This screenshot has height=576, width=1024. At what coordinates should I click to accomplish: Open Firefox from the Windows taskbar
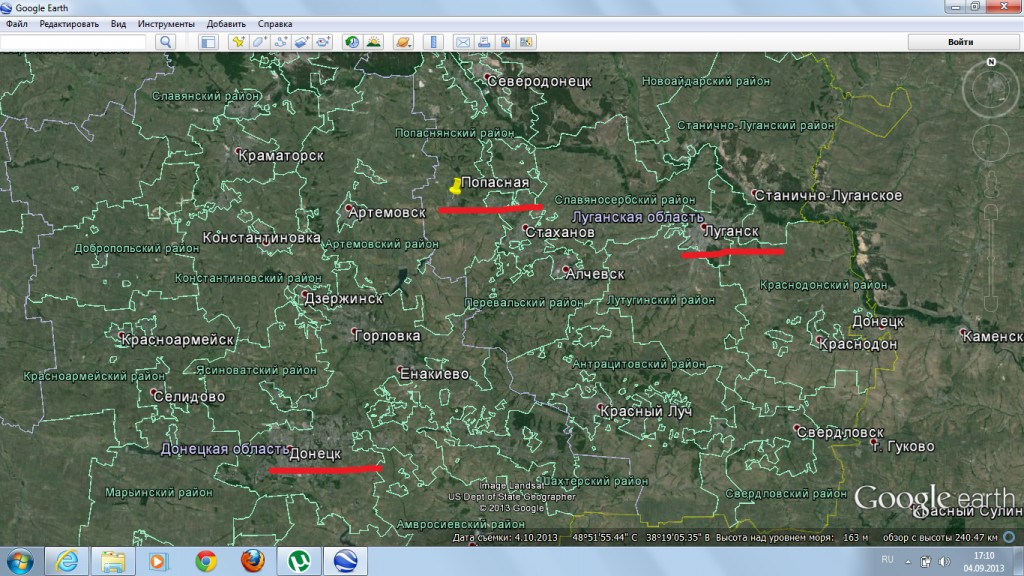pos(251,560)
